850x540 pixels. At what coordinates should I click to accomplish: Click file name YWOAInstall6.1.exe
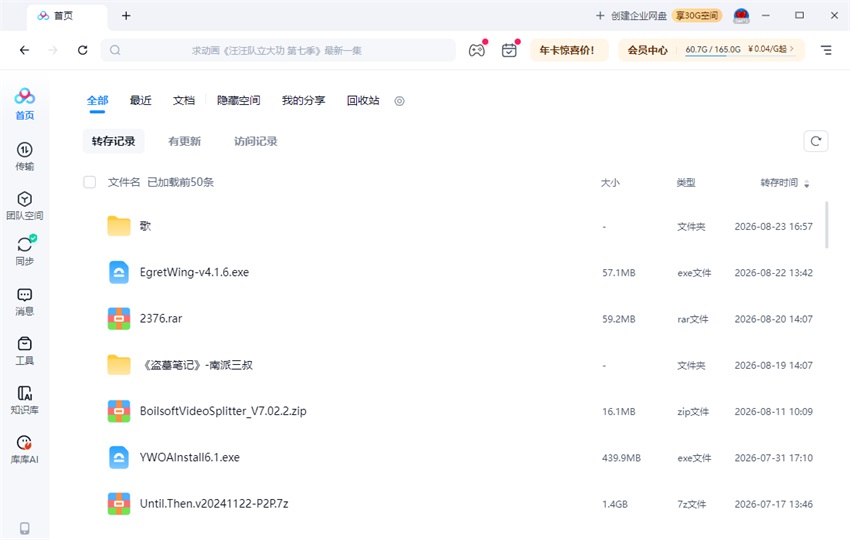pos(189,458)
